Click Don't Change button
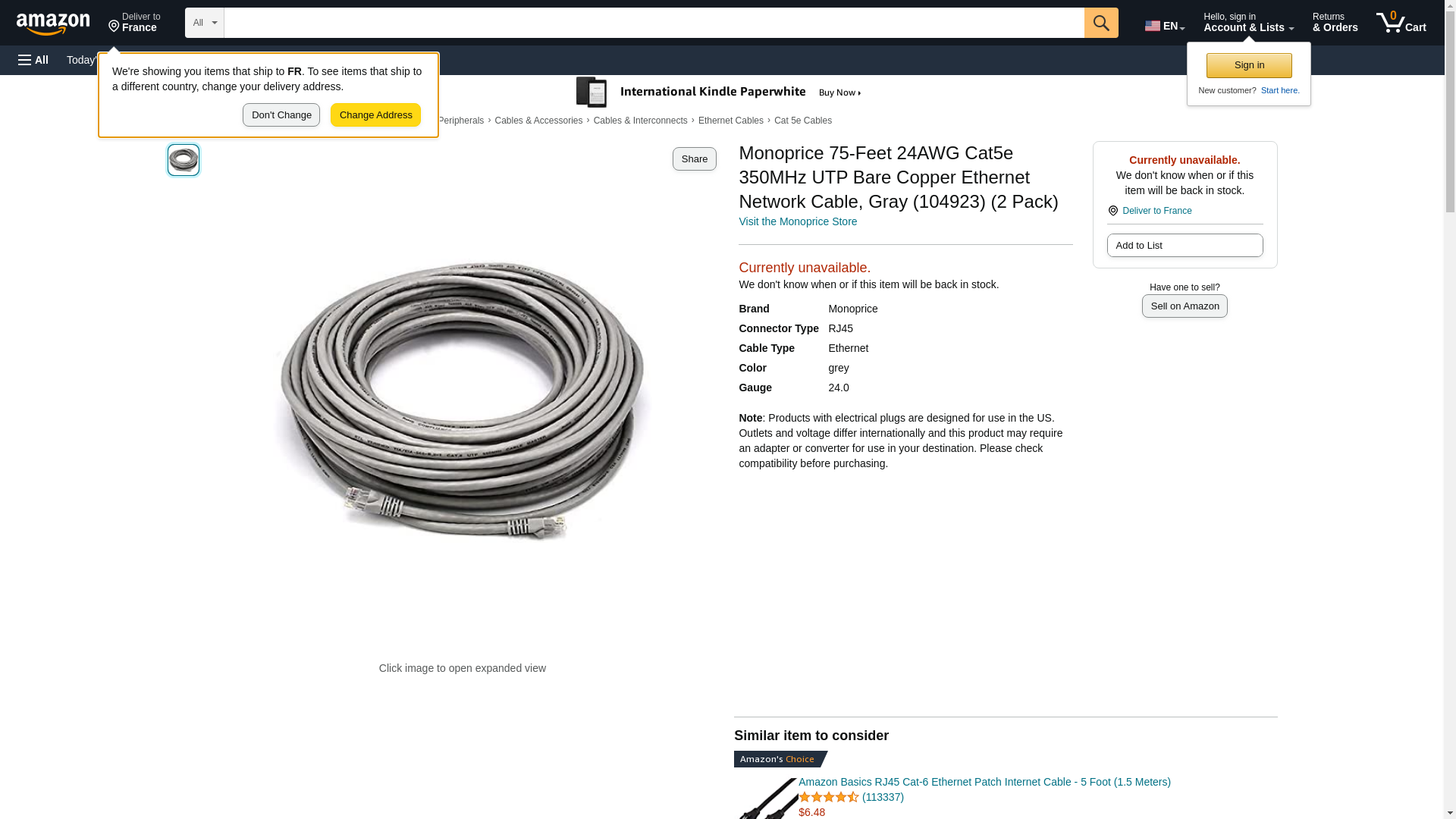1456x819 pixels. [281, 115]
